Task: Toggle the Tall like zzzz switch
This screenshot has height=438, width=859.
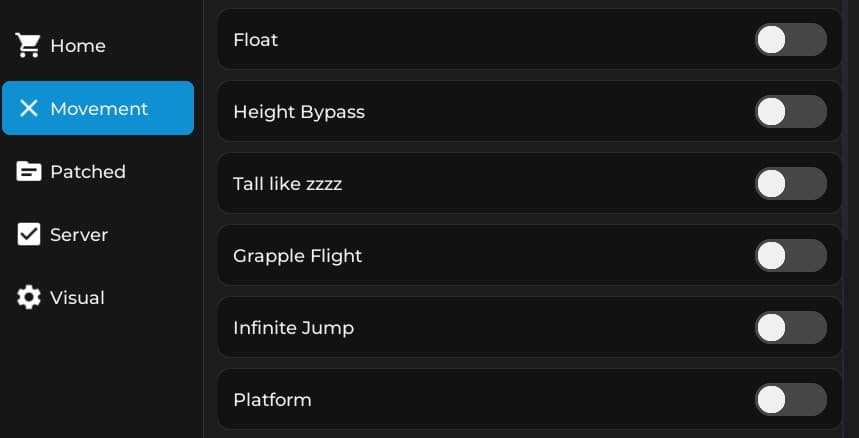Action: [790, 184]
